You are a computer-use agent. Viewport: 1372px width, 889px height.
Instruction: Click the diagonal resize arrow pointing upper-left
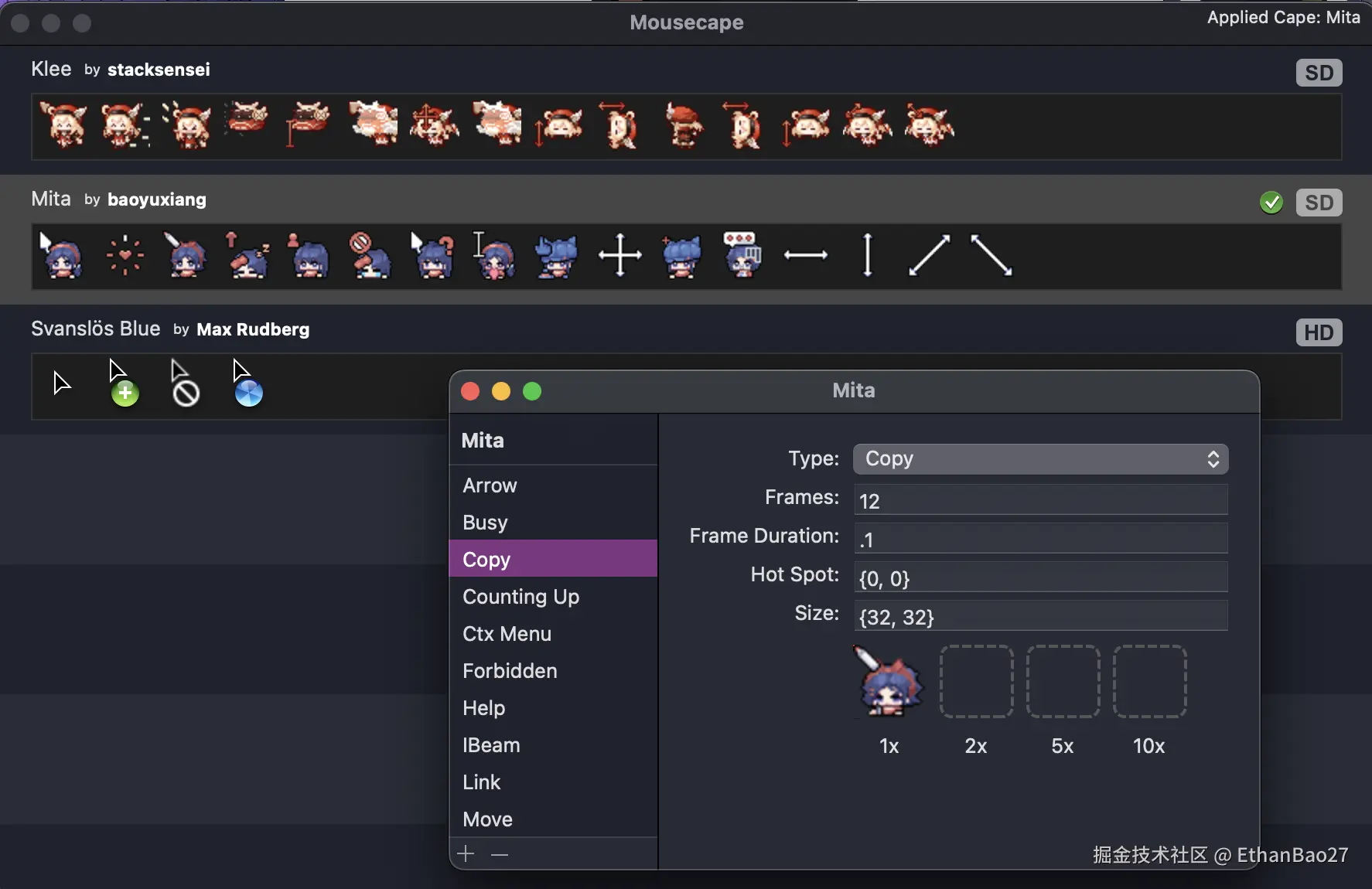coord(991,255)
